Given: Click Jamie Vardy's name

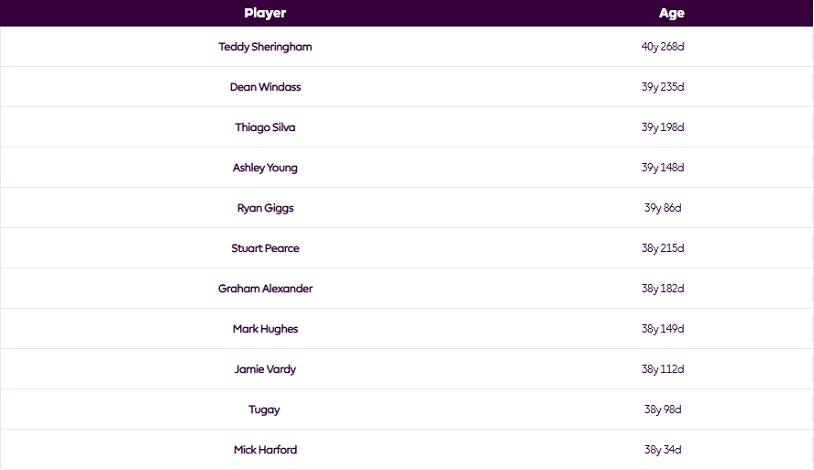Looking at the screenshot, I should [265, 369].
